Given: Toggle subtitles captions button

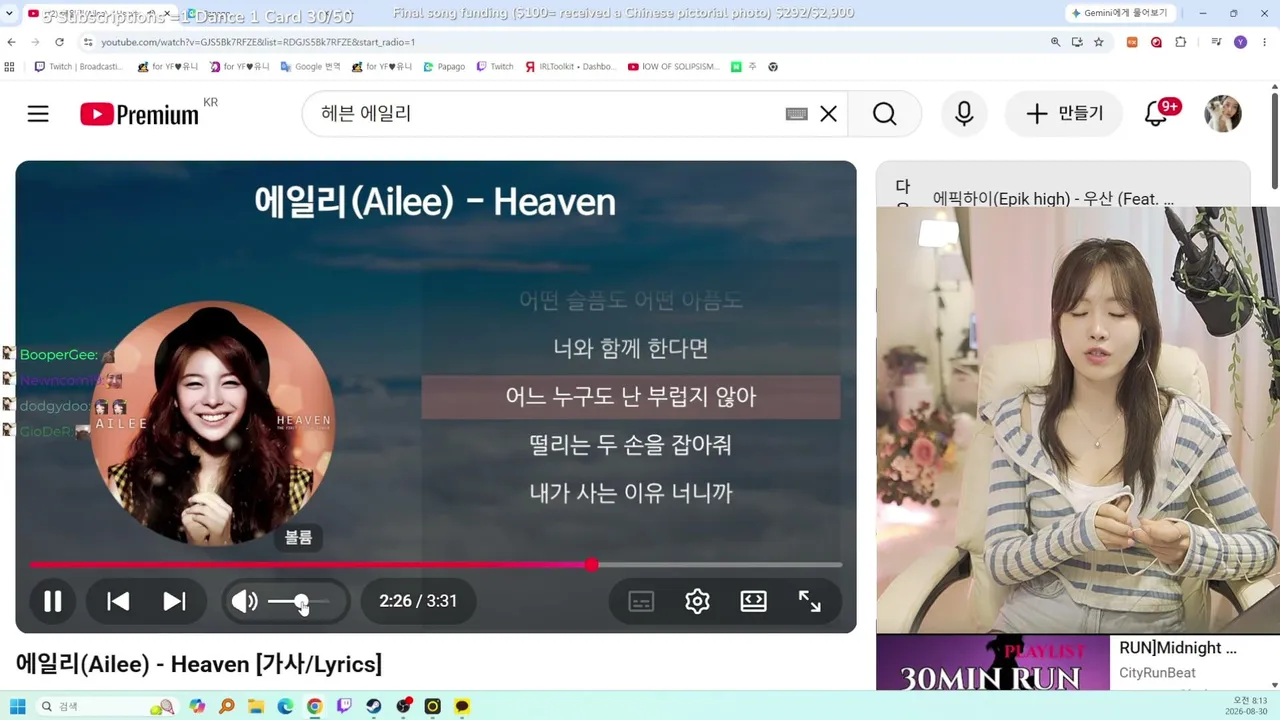Looking at the screenshot, I should [641, 601].
